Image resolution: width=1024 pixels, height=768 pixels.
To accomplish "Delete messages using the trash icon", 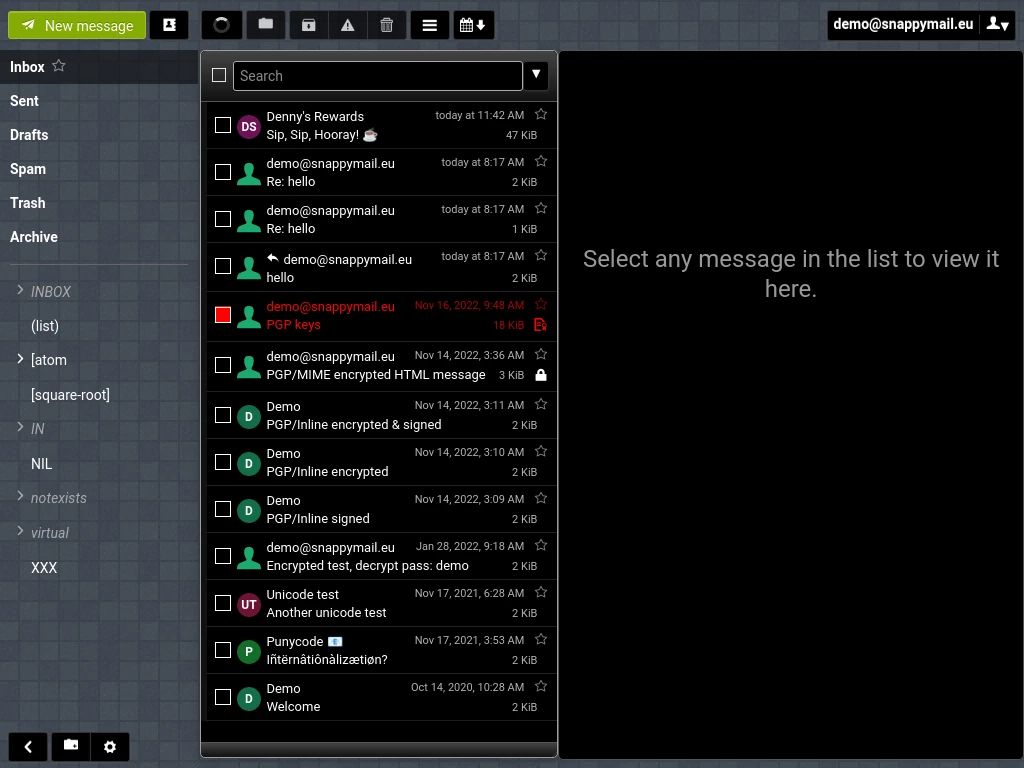I will (x=387, y=25).
